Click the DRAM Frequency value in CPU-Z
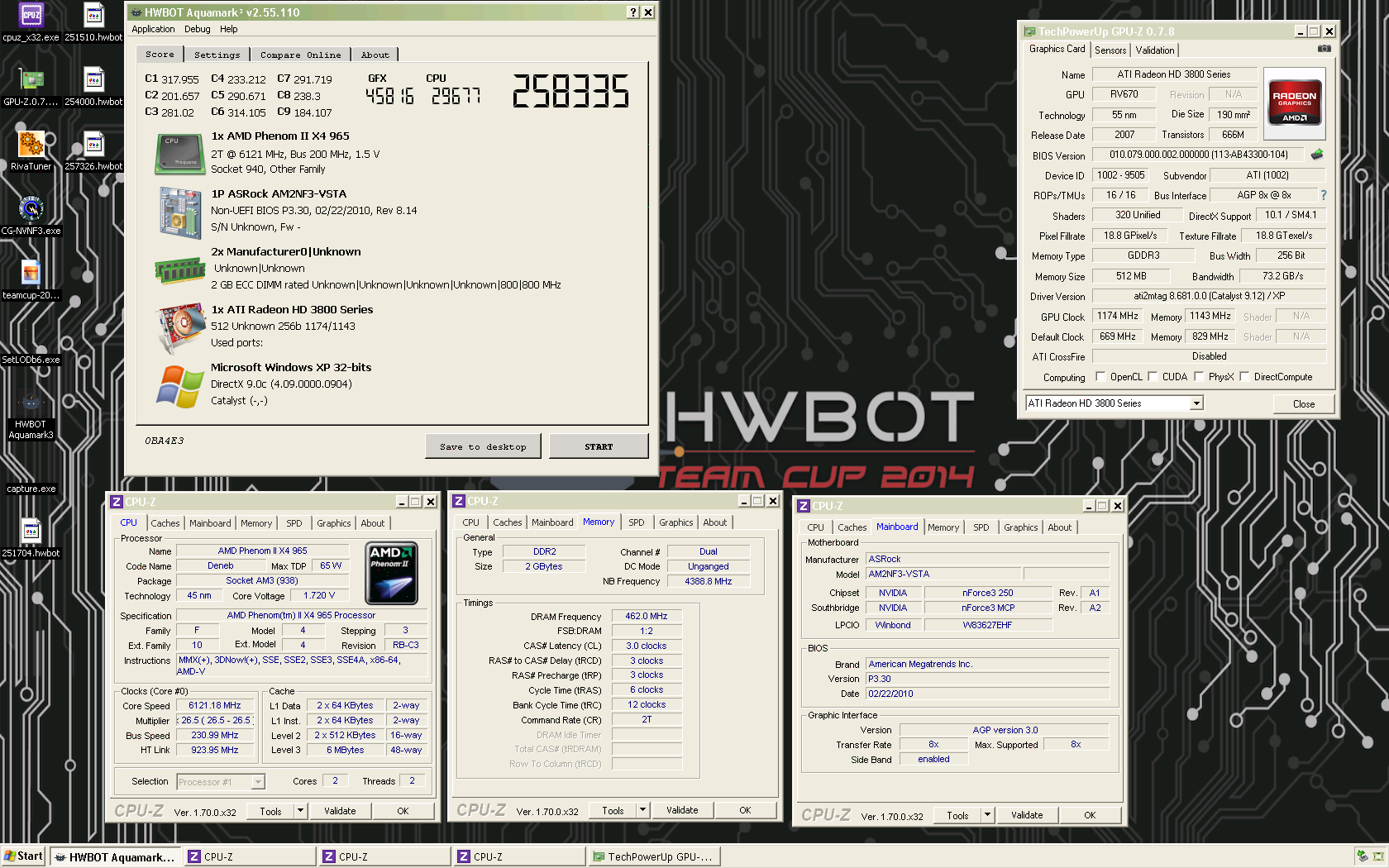 pos(647,617)
